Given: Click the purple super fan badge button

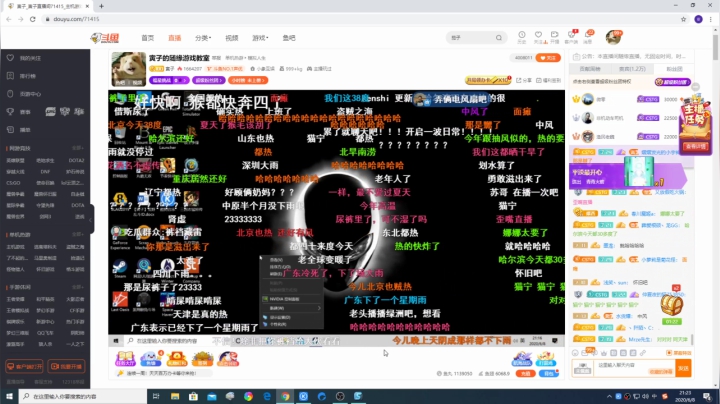Looking at the screenshot, I should coord(208,80).
